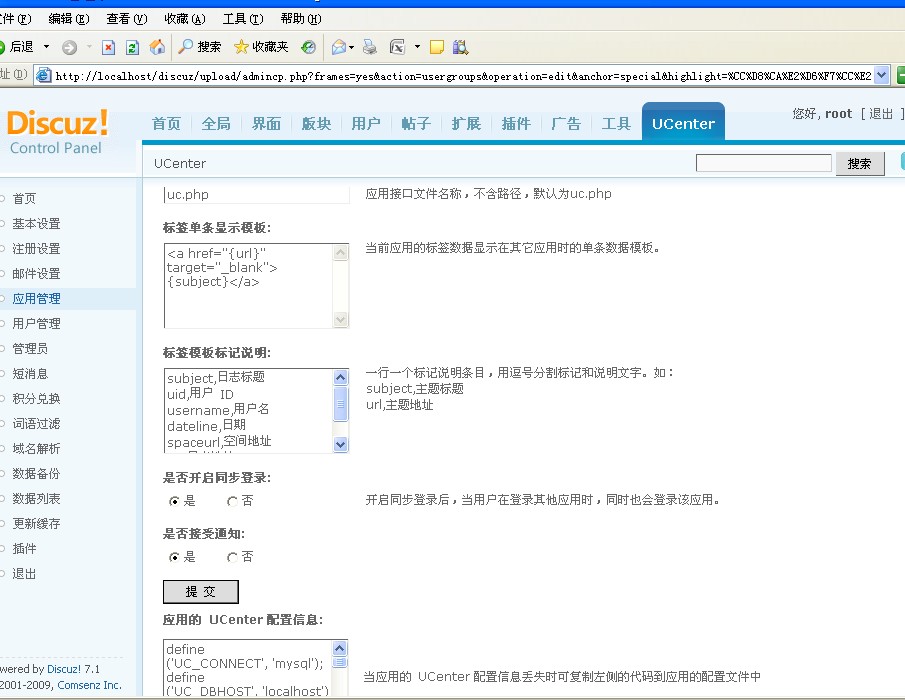Switch to the 首页 top navigation tab
Screen dimensions: 905x700
pyautogui.click(x=166, y=123)
